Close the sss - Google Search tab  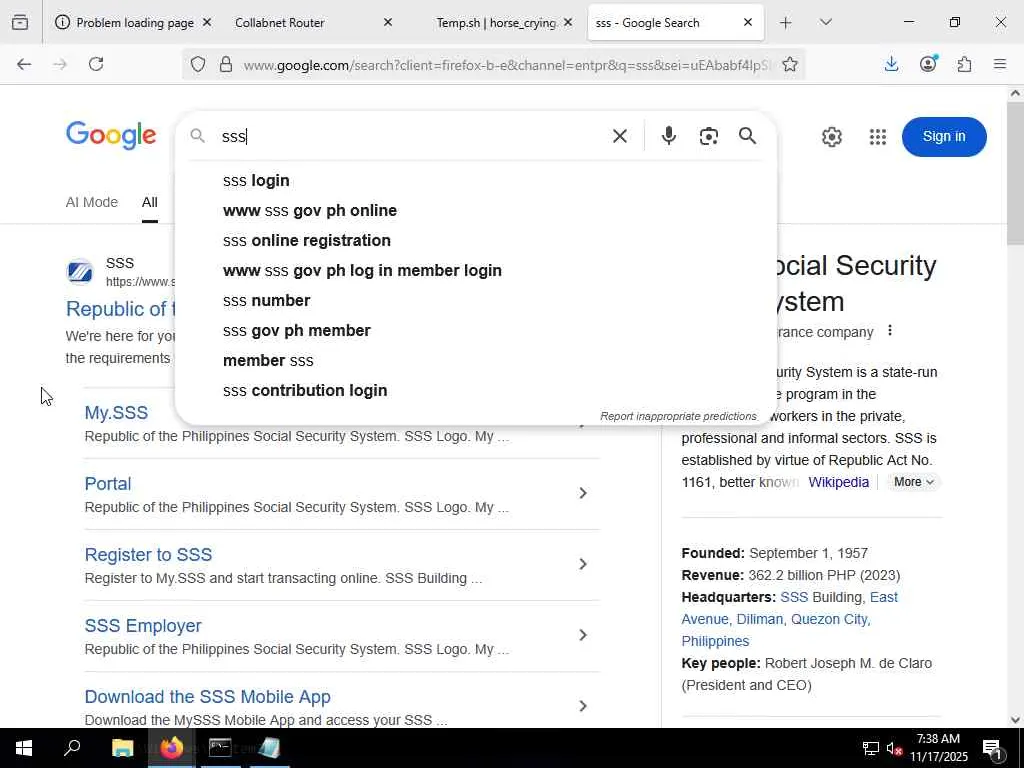coord(748,22)
